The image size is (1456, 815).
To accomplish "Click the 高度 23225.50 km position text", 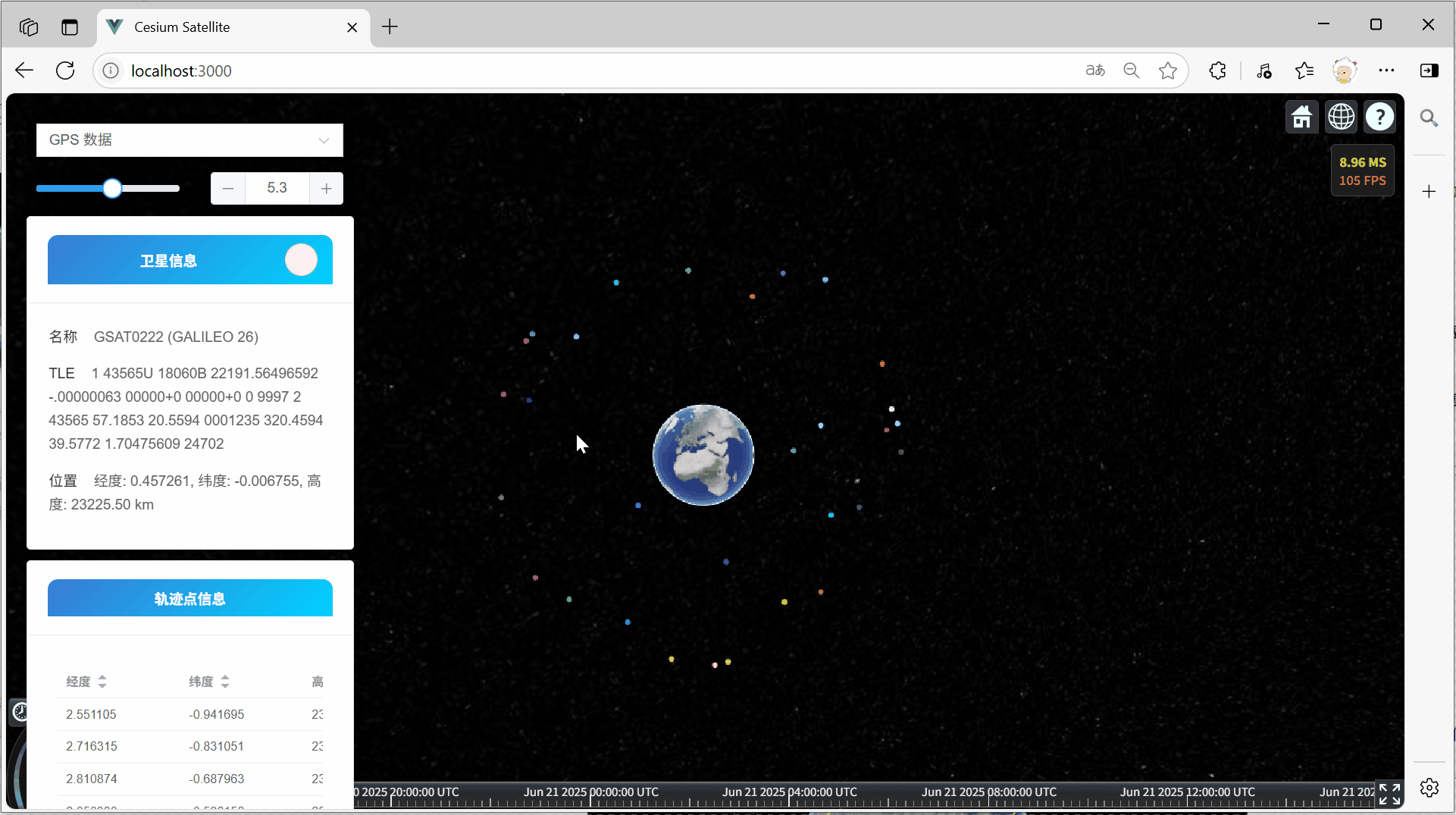I will pos(185,493).
